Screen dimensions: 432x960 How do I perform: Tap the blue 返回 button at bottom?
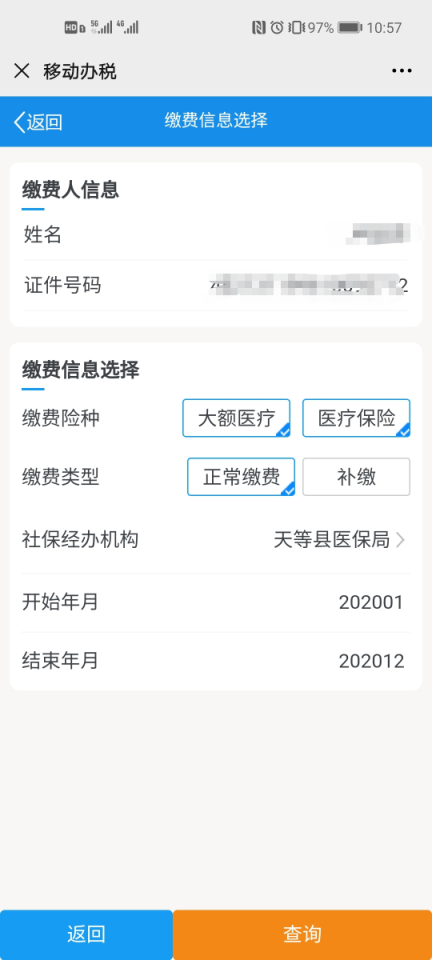point(86,935)
